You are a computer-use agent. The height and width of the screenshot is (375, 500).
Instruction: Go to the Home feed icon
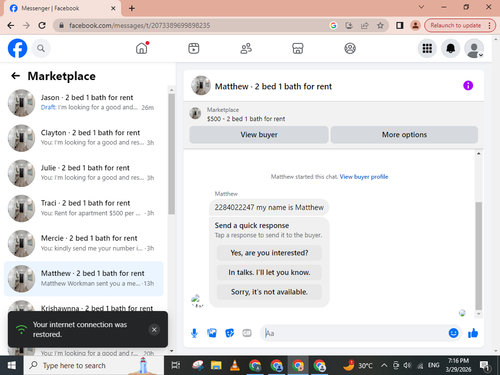tap(142, 48)
